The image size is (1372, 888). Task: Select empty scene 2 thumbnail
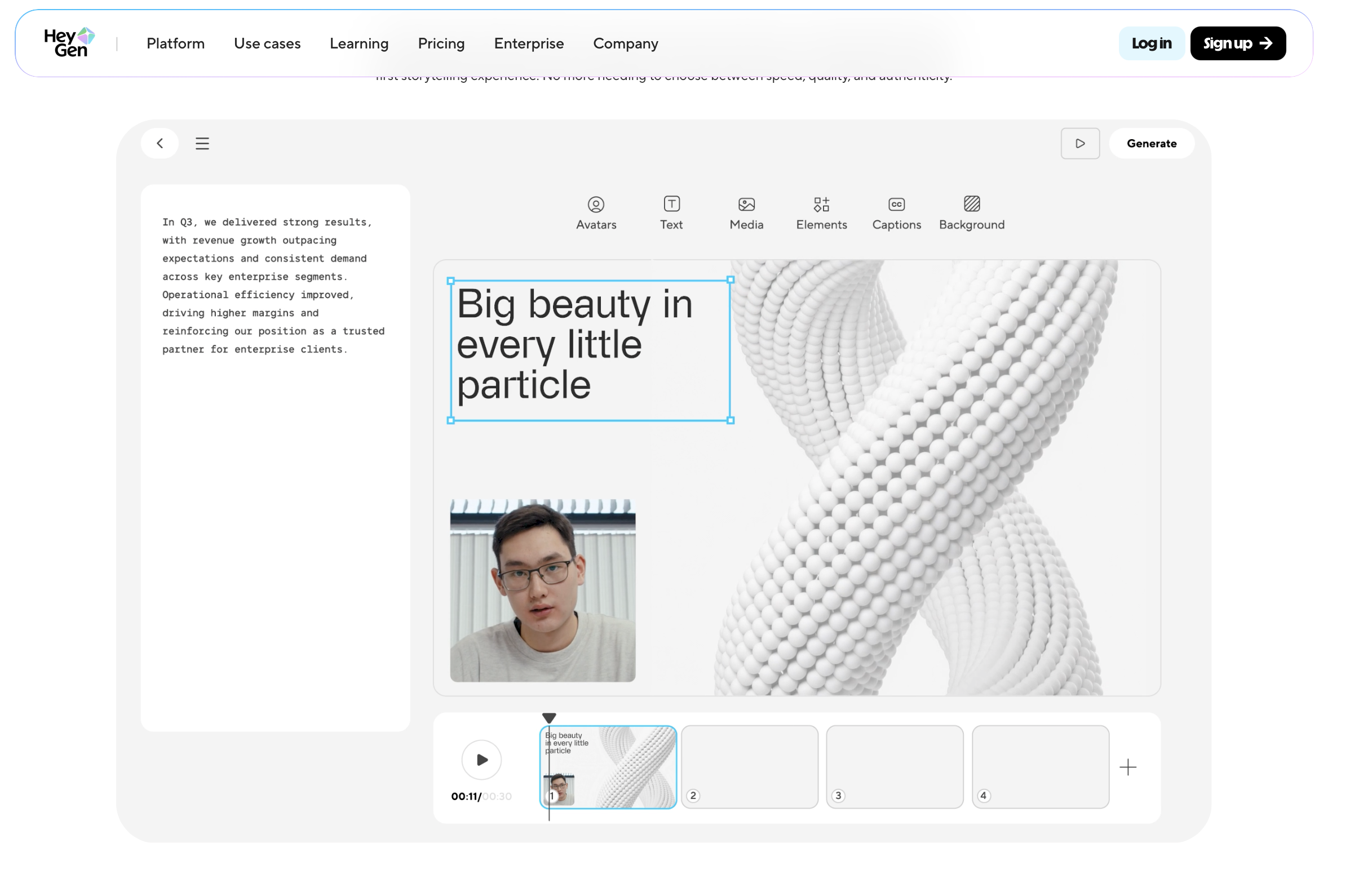(749, 766)
